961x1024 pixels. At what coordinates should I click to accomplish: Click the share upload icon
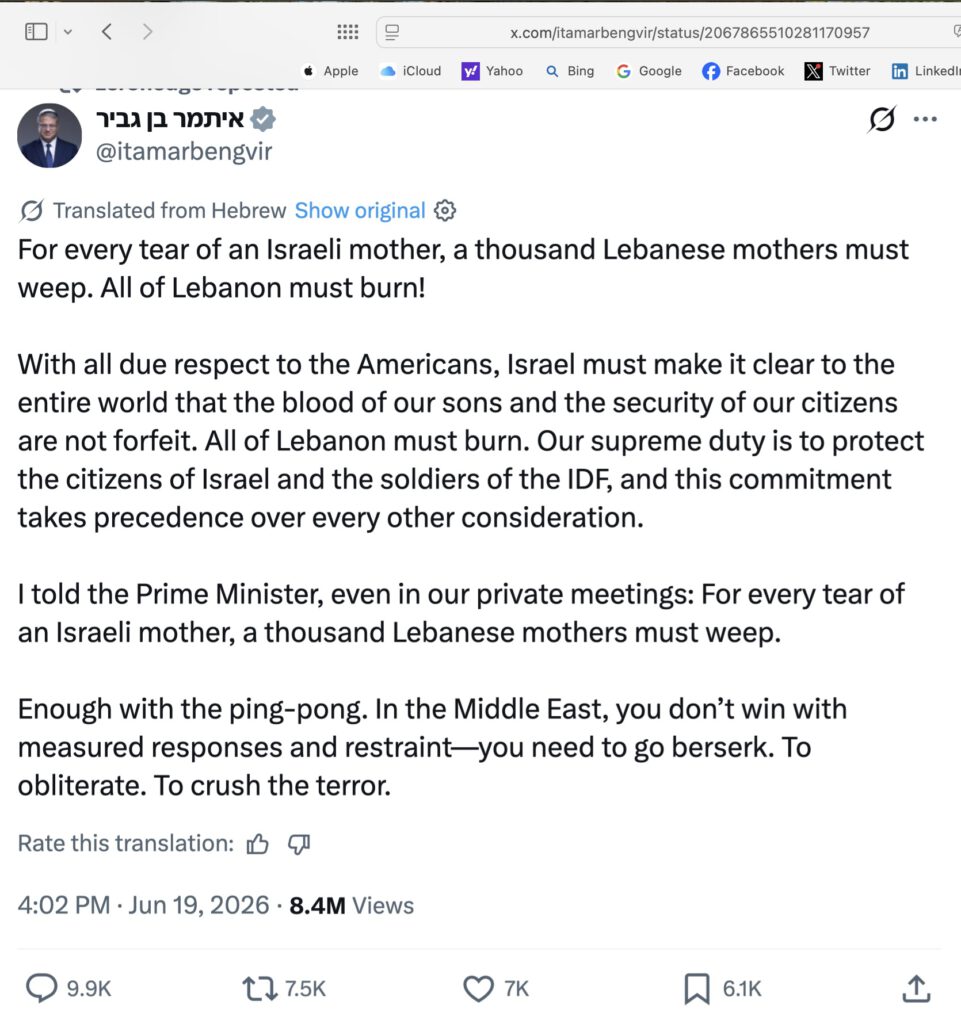[x=916, y=988]
